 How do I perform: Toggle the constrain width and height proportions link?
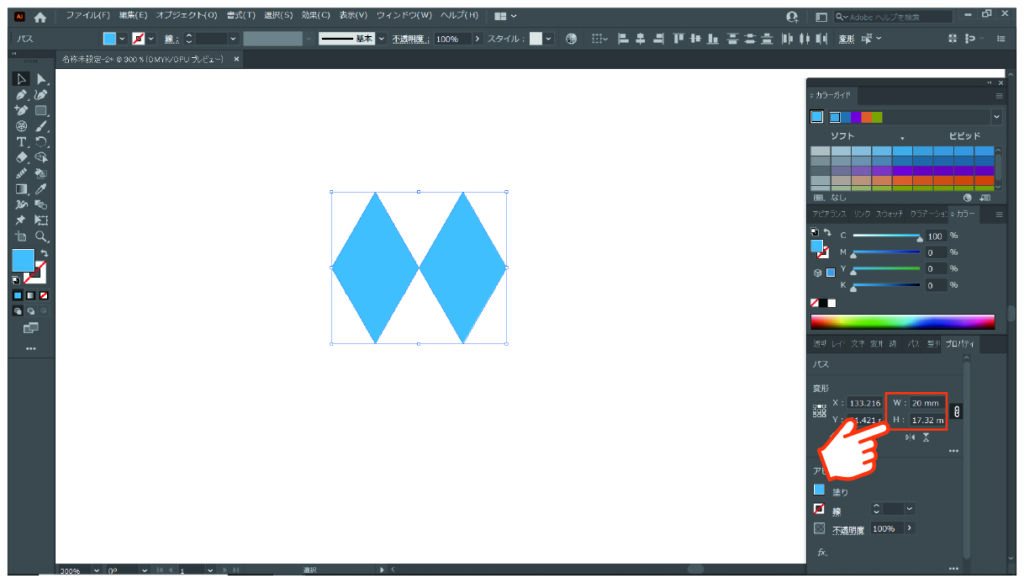point(956,411)
